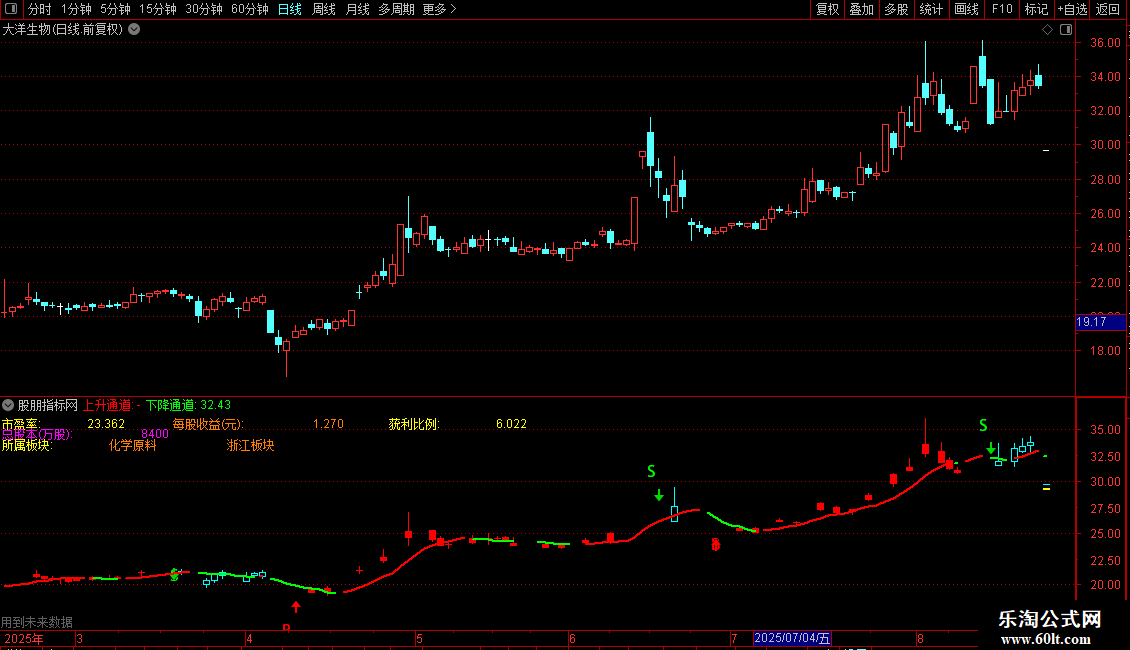Click the 股朋指标网 indicator name

[48, 405]
